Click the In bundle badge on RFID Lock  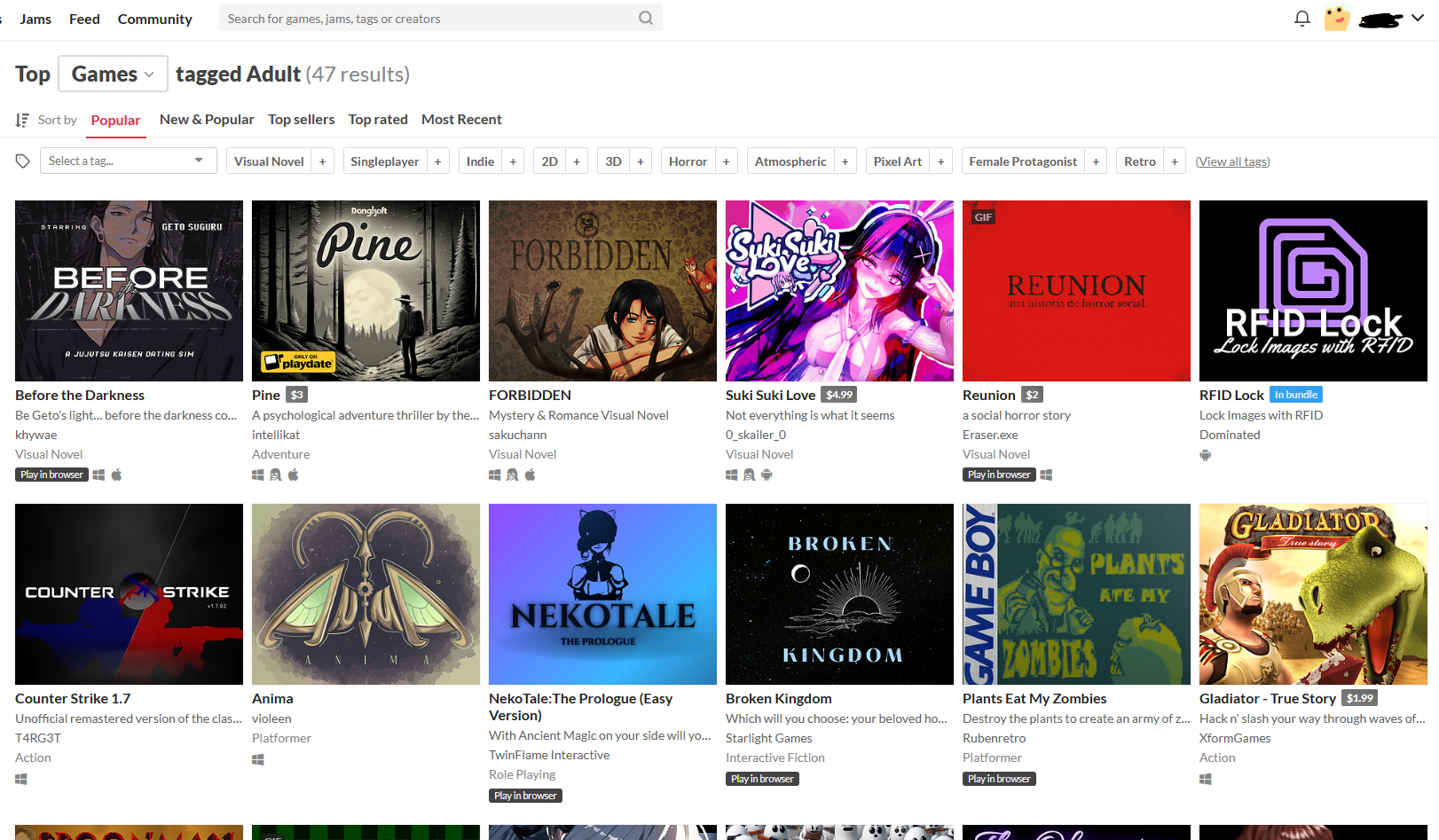pyautogui.click(x=1296, y=395)
